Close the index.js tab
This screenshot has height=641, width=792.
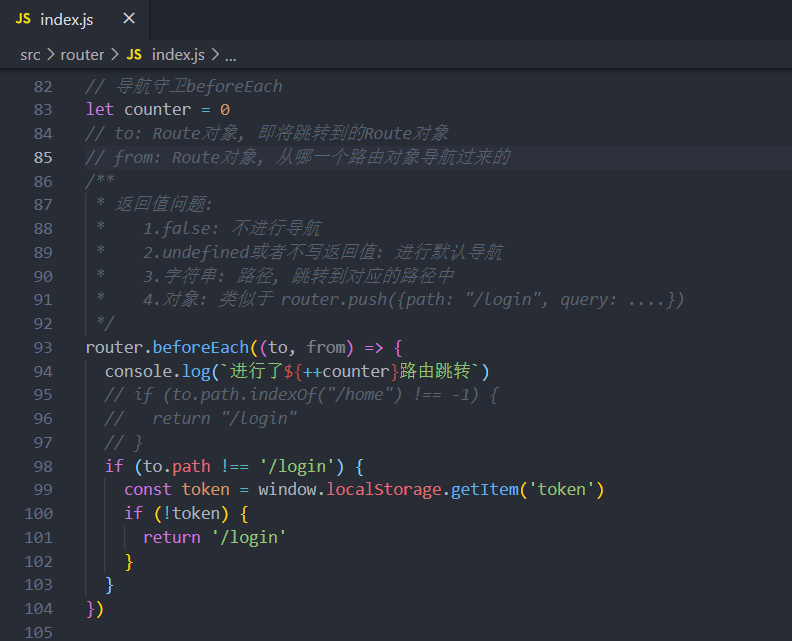129,19
